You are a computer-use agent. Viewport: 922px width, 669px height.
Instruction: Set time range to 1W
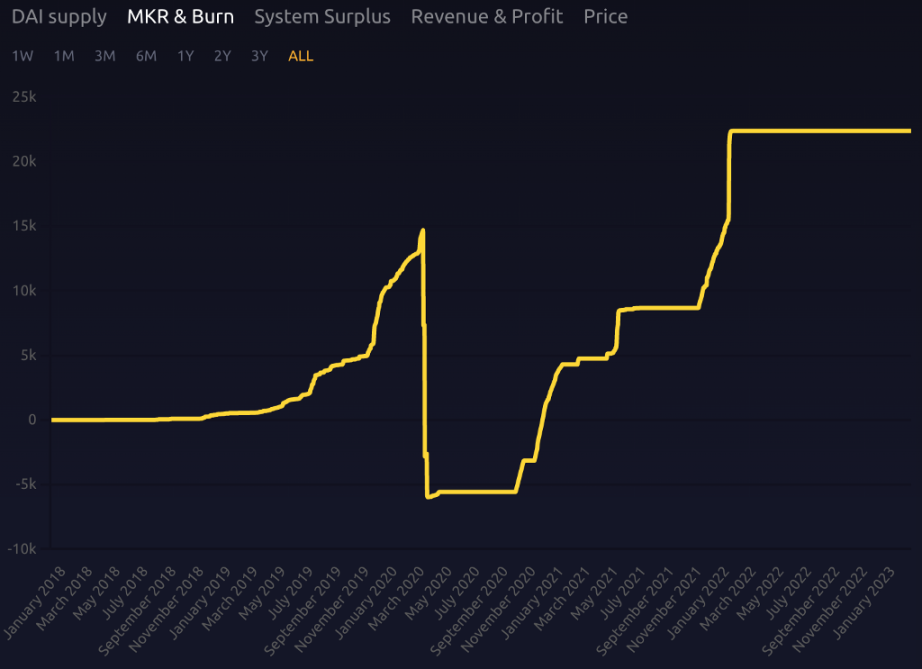coord(22,56)
